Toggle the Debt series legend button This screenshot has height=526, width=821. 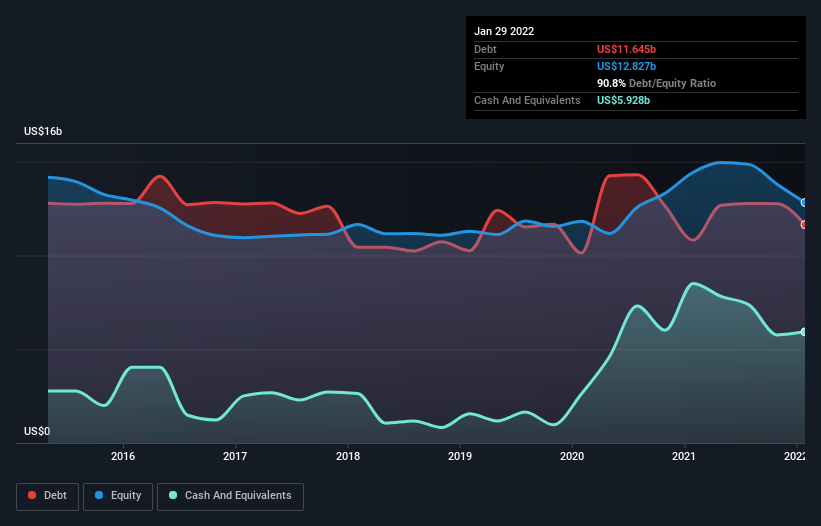pos(48,497)
